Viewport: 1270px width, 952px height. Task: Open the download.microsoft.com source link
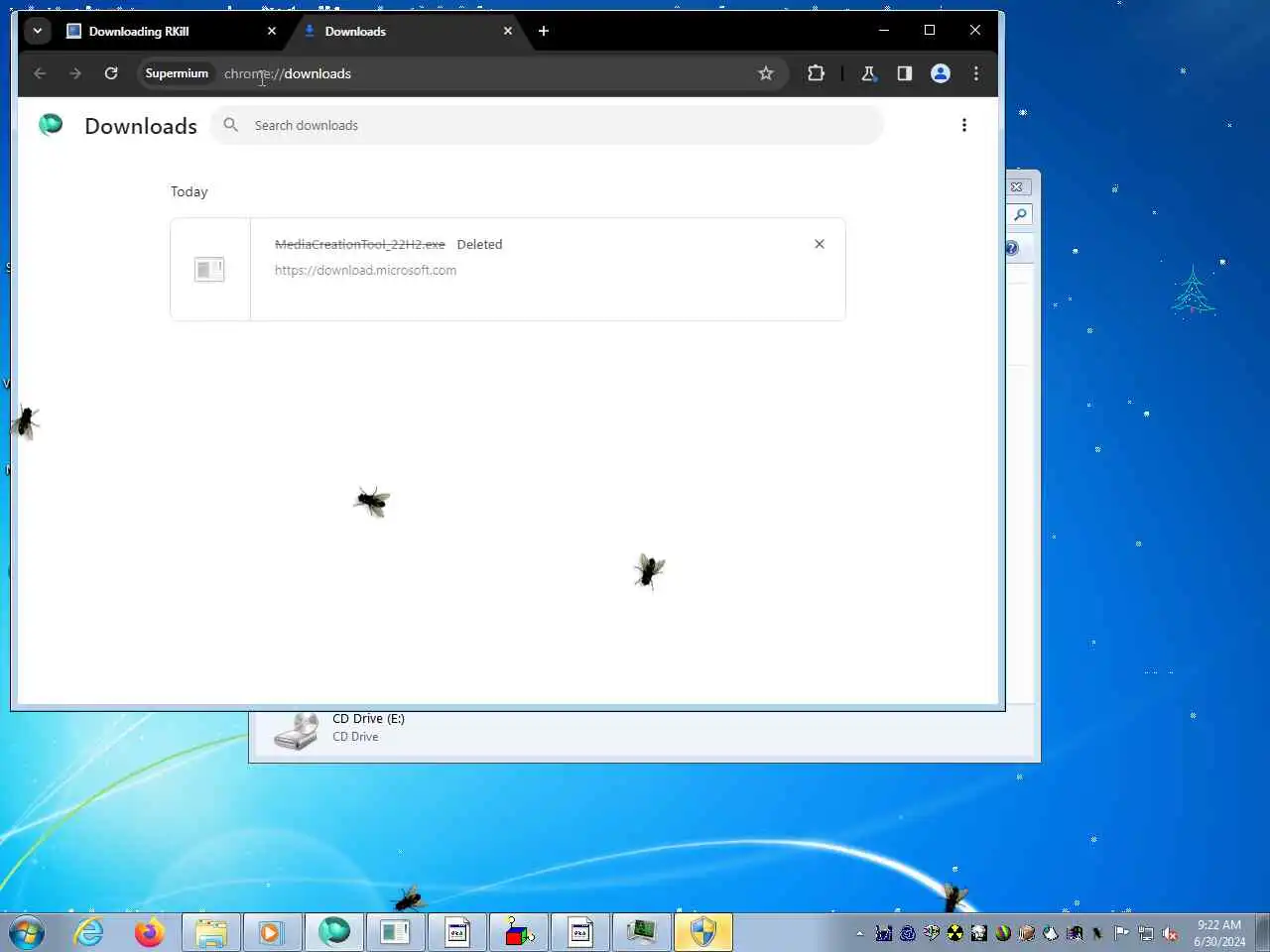click(x=365, y=270)
